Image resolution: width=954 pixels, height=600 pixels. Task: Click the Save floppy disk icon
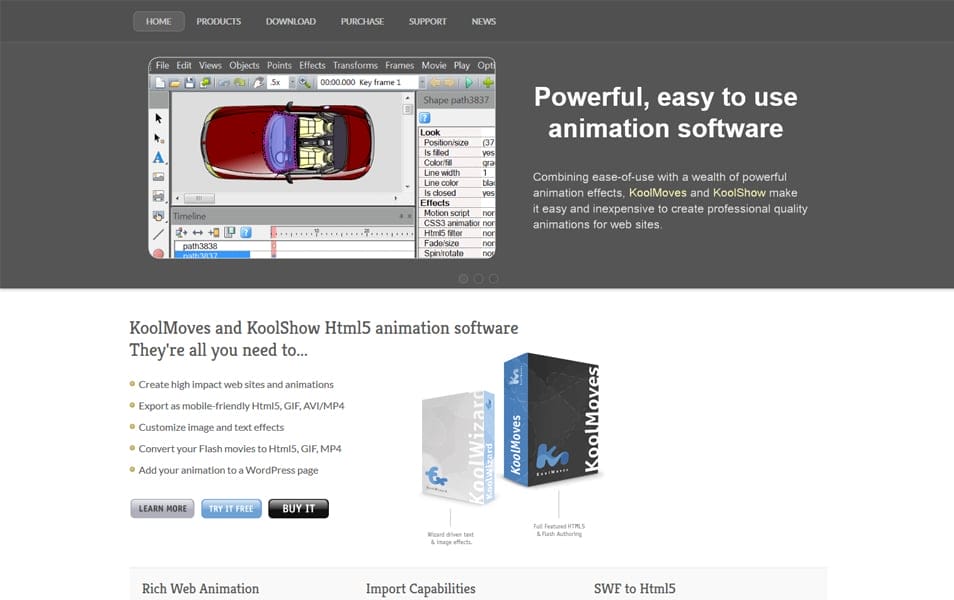click(x=190, y=83)
